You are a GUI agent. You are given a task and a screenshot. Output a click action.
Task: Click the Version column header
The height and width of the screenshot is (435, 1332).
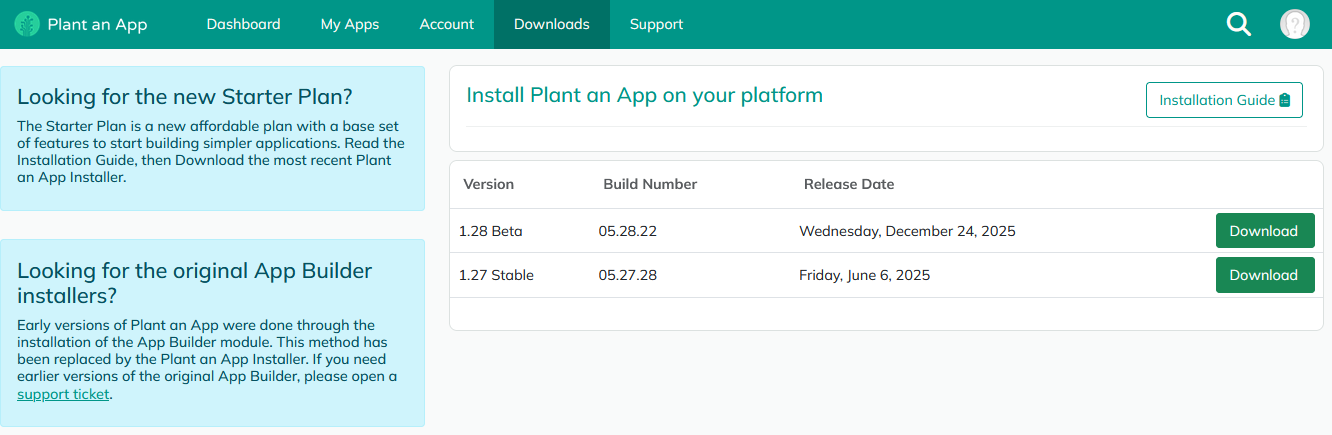click(x=488, y=184)
